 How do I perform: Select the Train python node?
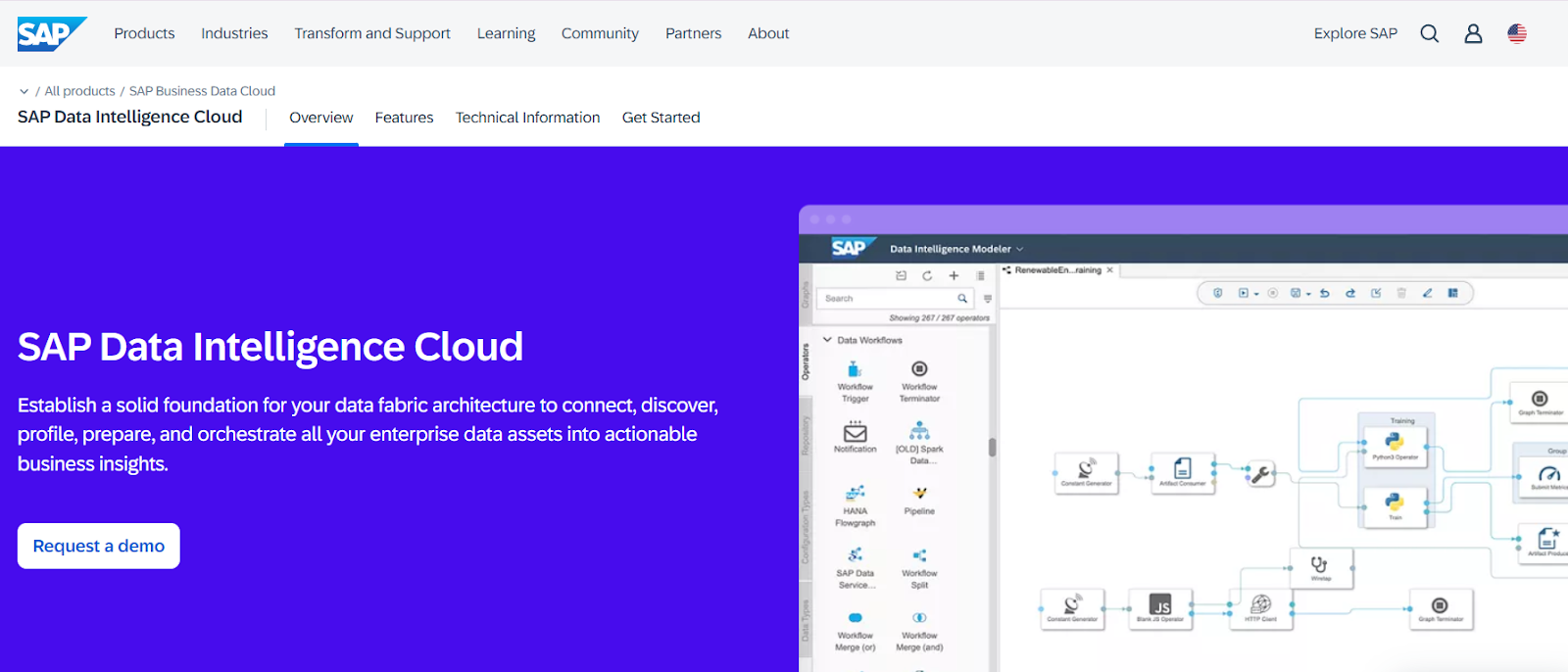point(1395,506)
